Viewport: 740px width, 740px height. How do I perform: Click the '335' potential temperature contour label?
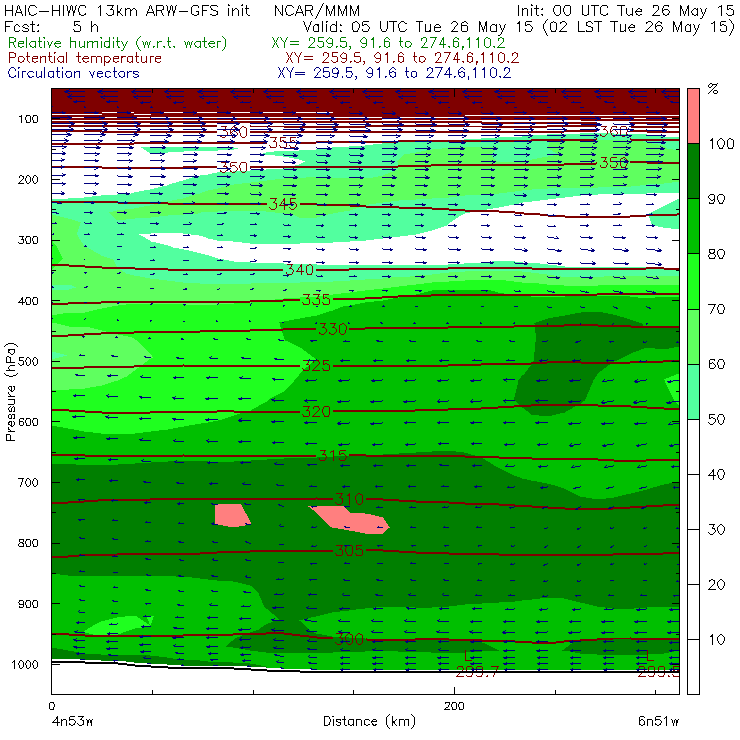click(316, 299)
